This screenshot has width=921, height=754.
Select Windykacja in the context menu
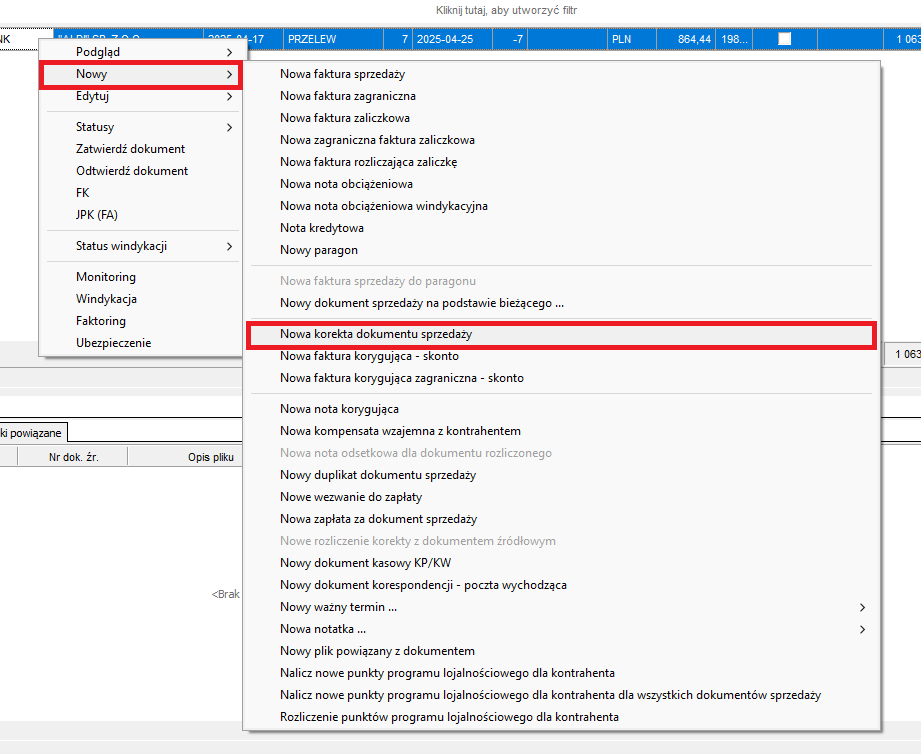click(106, 299)
